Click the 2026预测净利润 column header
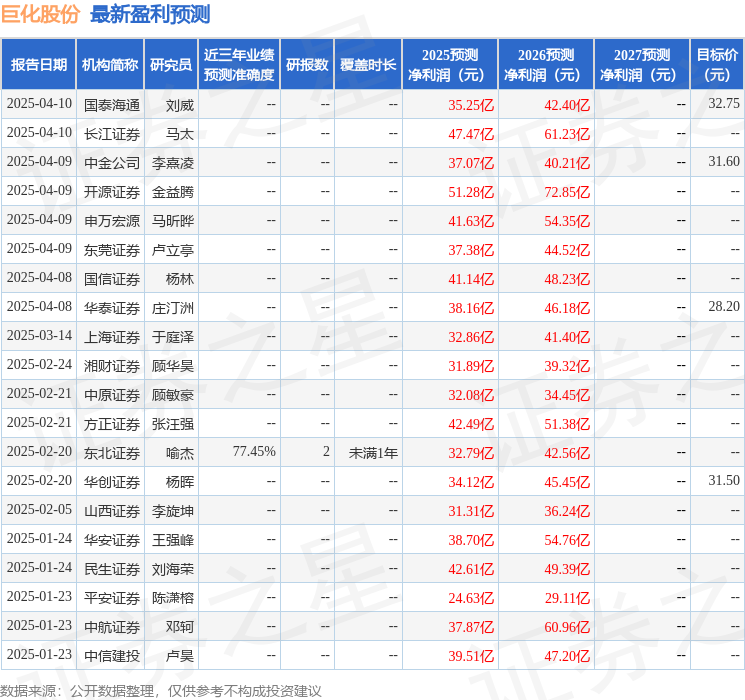 pos(546,64)
